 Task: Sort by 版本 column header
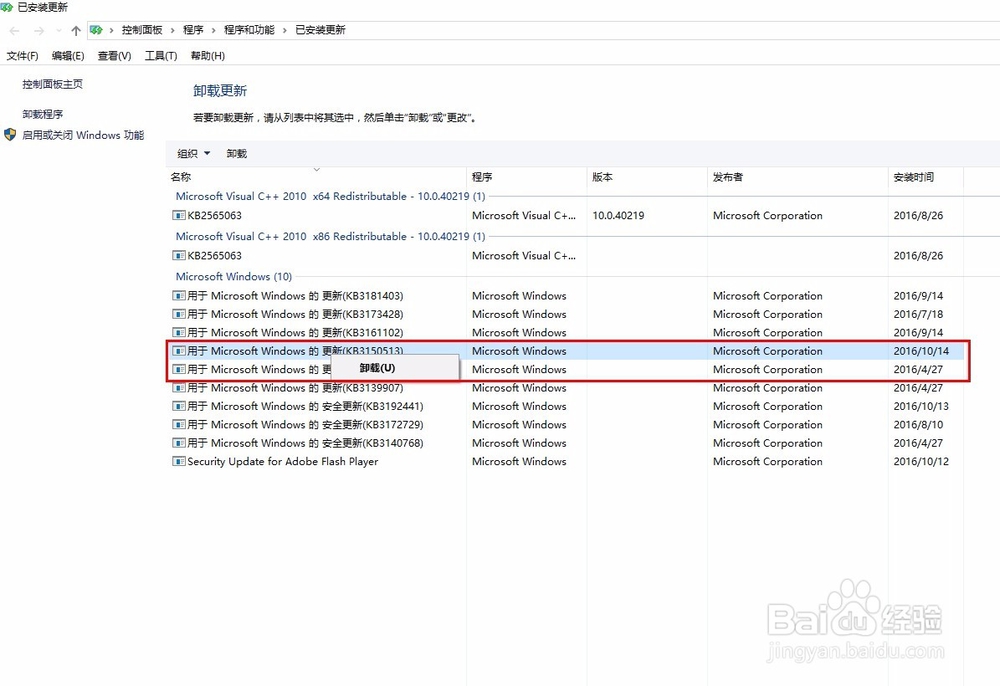(647, 177)
